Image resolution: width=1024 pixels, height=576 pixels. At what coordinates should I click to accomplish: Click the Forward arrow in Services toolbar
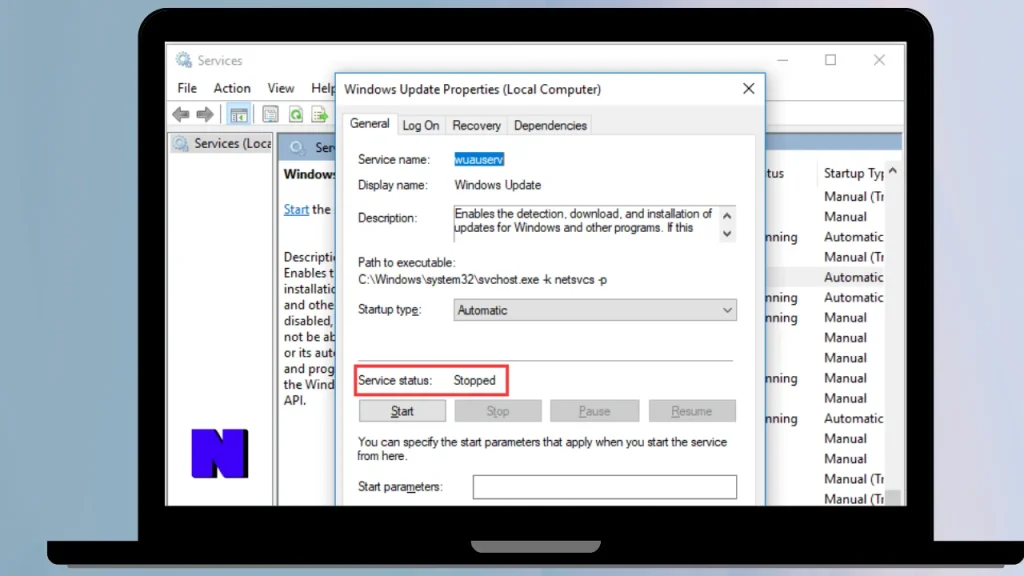tap(205, 114)
